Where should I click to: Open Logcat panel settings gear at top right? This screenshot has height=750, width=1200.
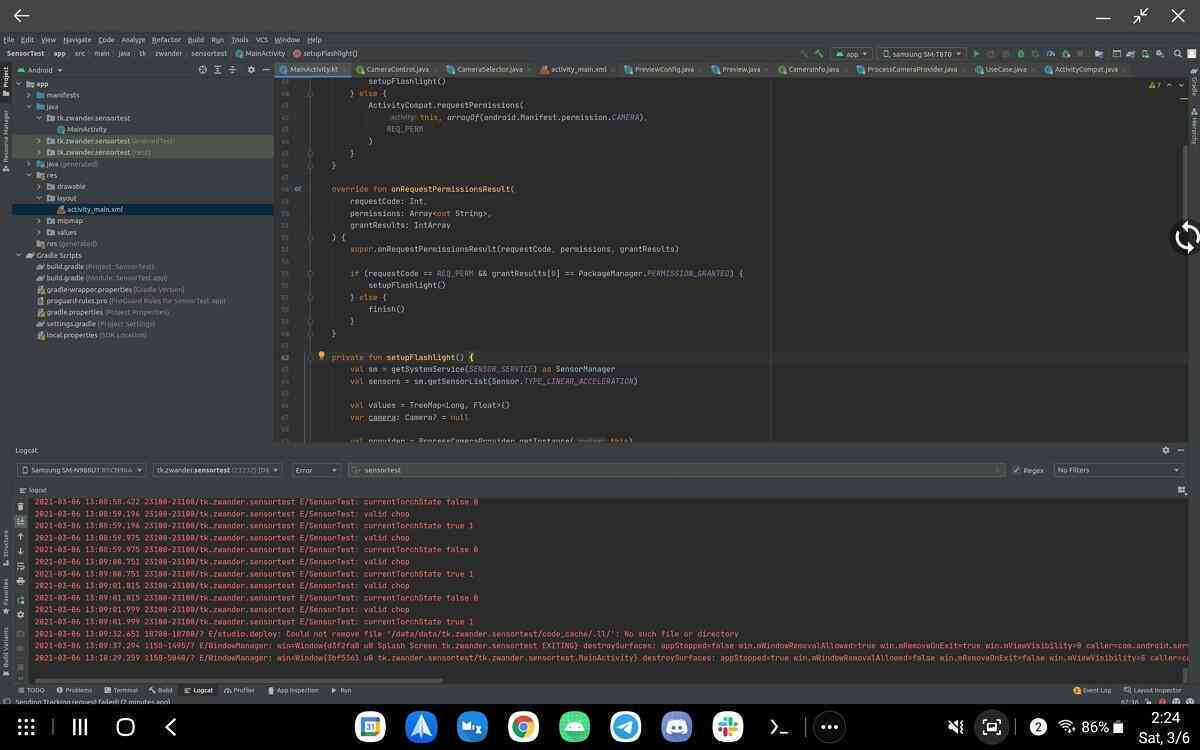pyautogui.click(x=1165, y=450)
